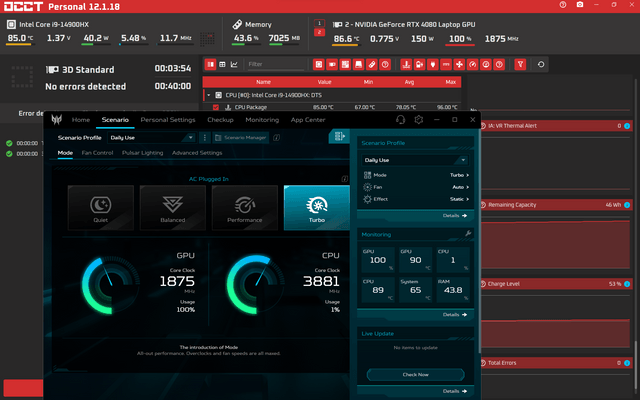640x400 pixels.
Task: Switch OCCT monitoring to graph view
Action: tap(234, 64)
